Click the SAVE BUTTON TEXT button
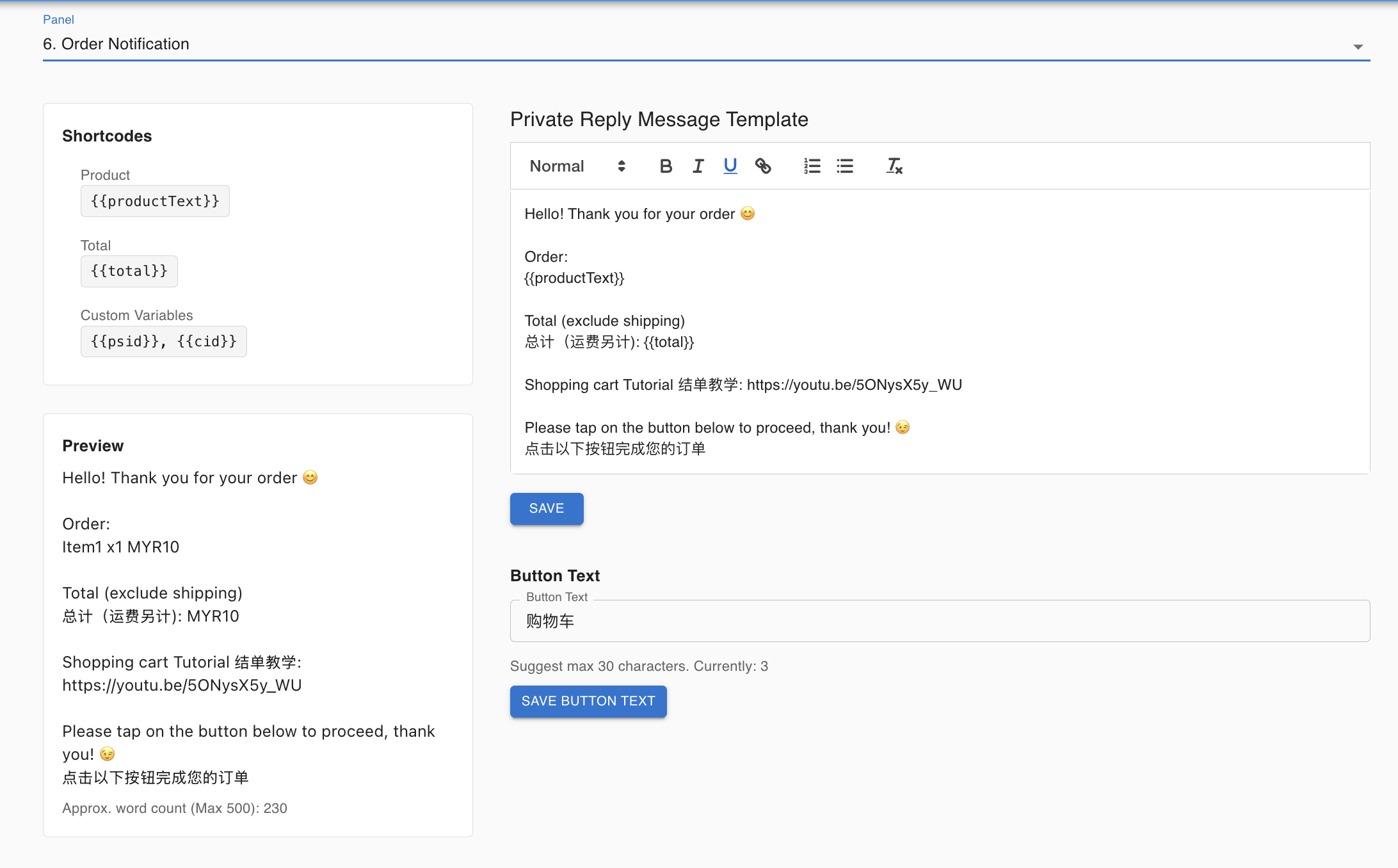The width and height of the screenshot is (1398, 868). (588, 702)
